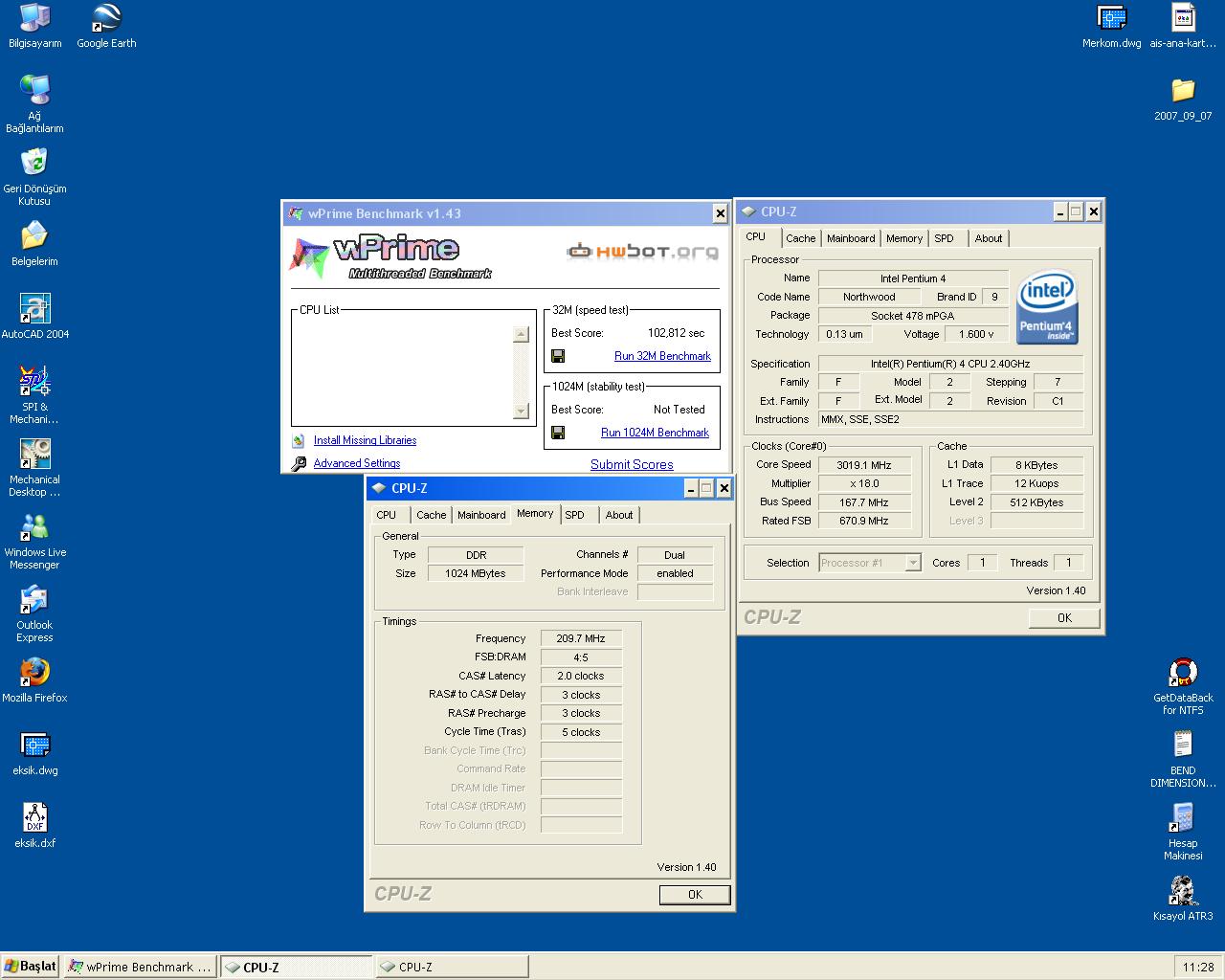Open eksik.dwg file icon

pyautogui.click(x=34, y=752)
